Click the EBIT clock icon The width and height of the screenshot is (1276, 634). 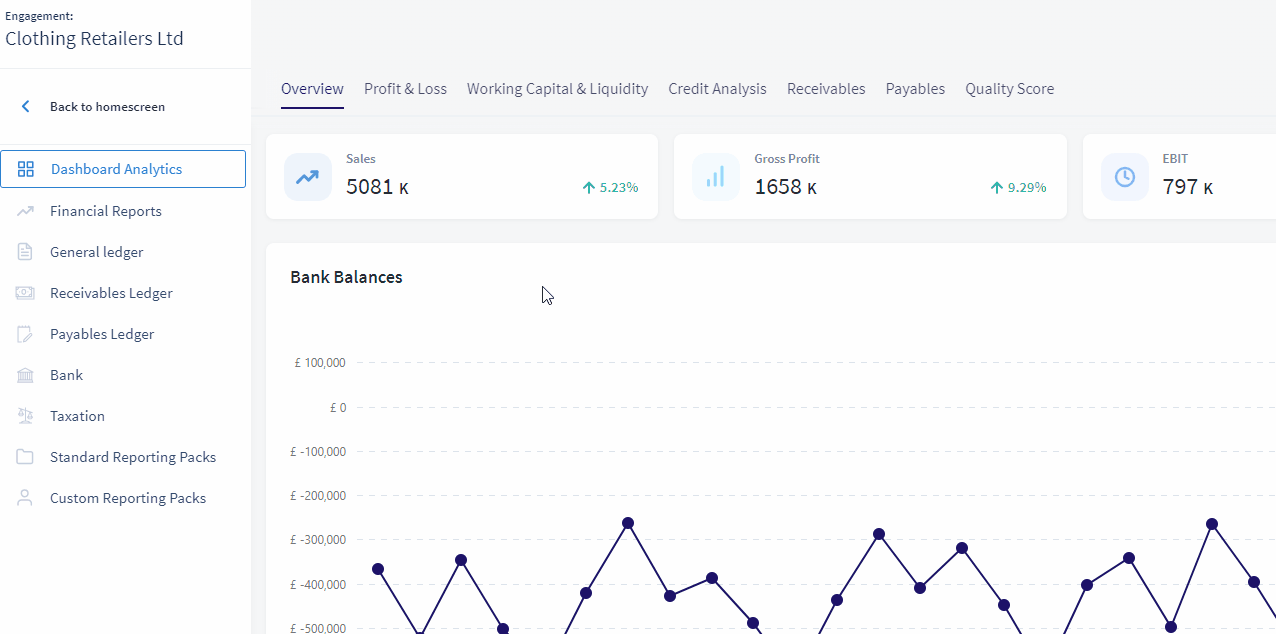1125,177
